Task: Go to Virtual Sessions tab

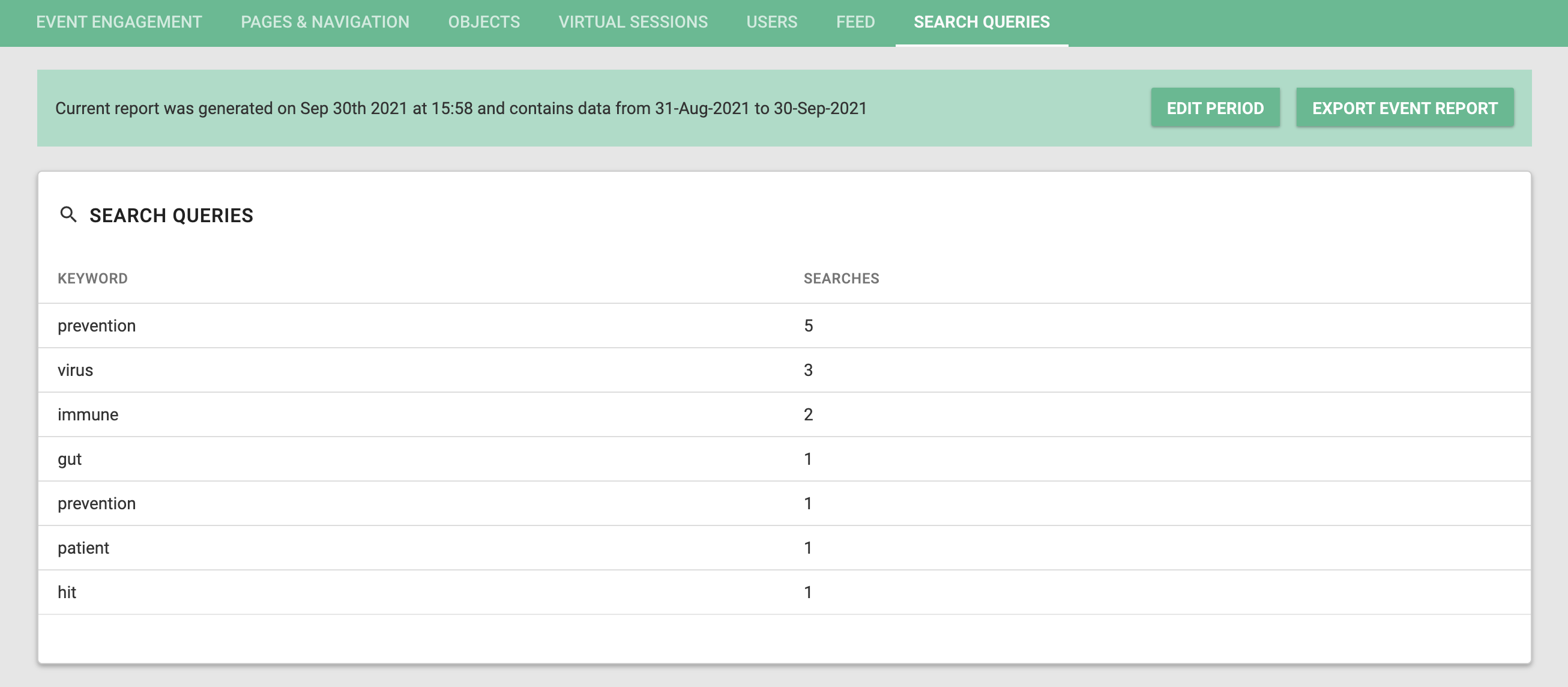Action: pyautogui.click(x=633, y=22)
